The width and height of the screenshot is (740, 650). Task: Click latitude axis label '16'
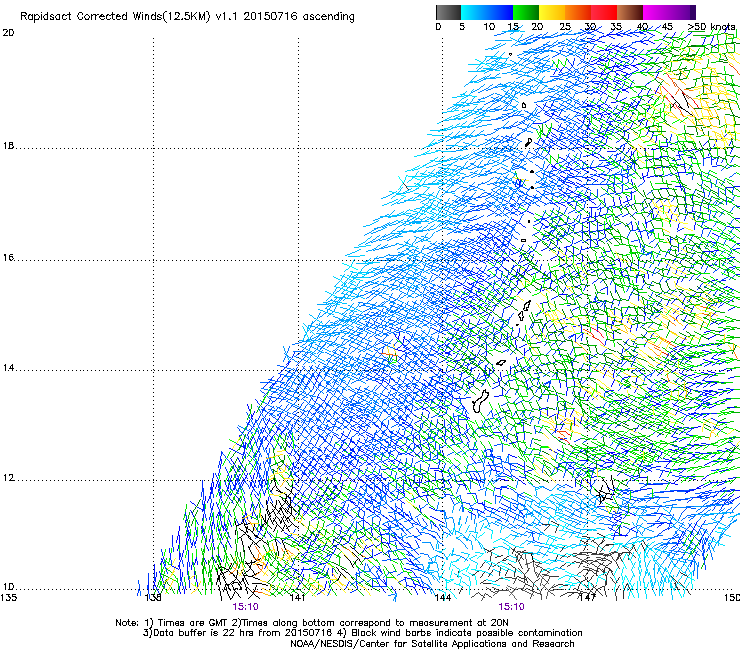(8, 257)
